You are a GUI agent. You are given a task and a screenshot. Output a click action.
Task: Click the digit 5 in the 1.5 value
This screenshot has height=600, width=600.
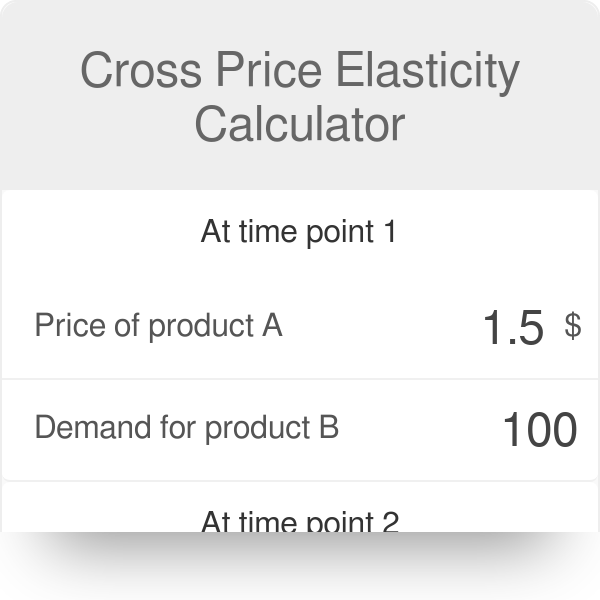click(x=530, y=327)
